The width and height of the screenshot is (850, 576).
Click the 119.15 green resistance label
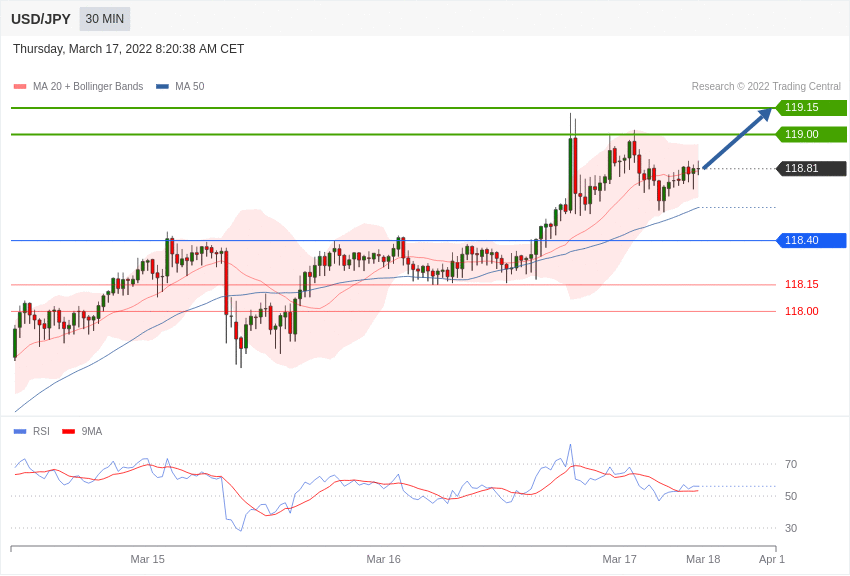[x=811, y=107]
